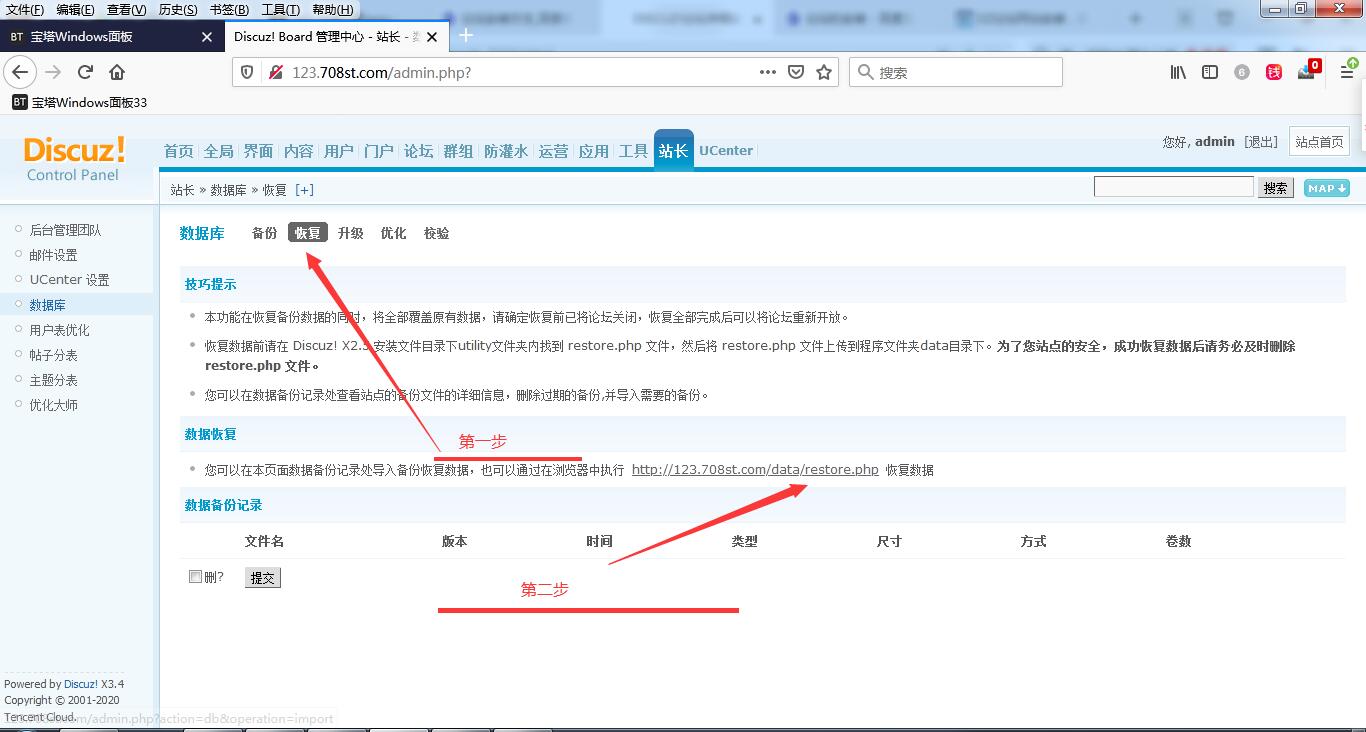1366x732 pixels.
Task: Click the 提交 submit button
Action: [x=263, y=578]
